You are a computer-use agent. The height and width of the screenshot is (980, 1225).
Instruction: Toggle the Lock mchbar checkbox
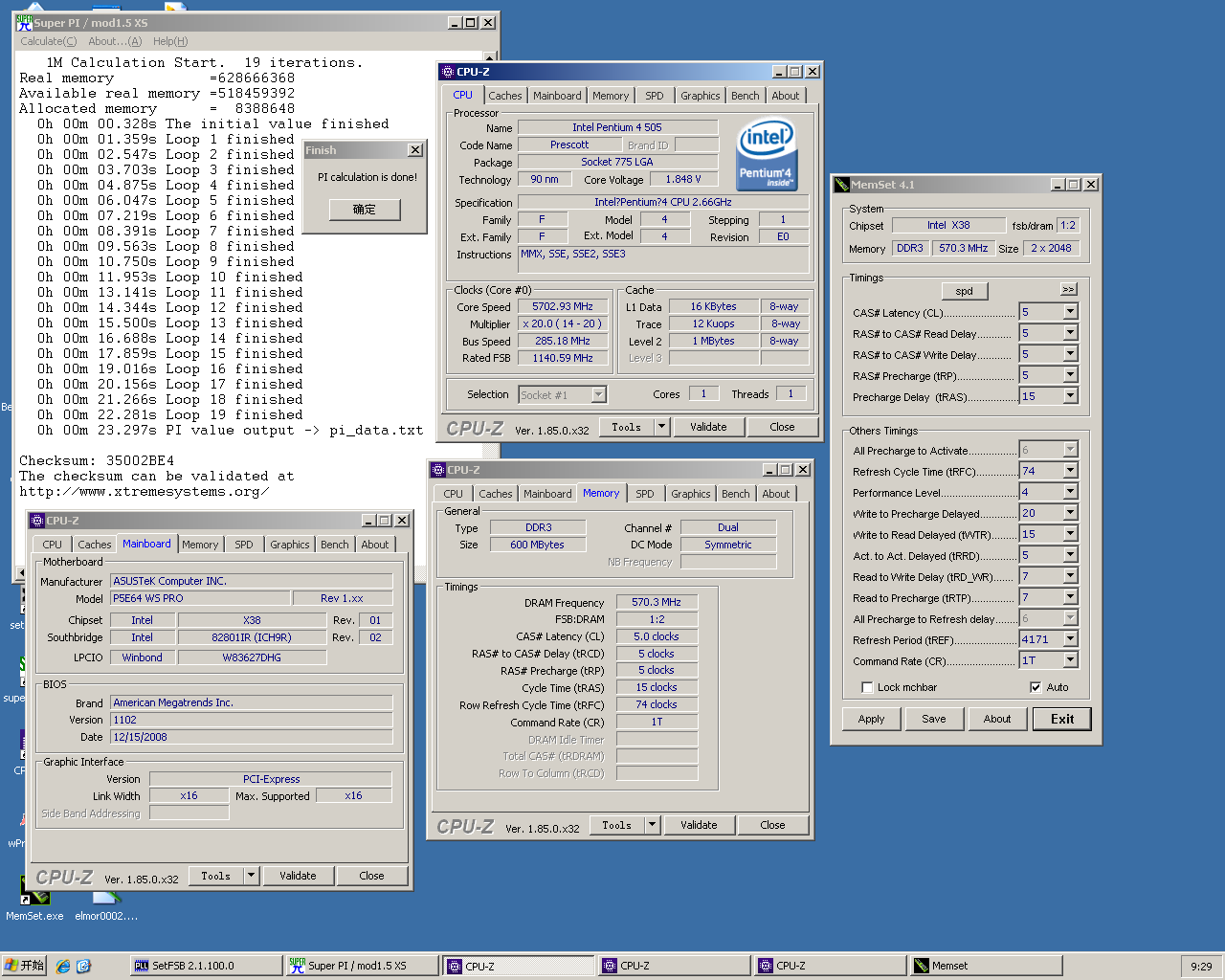[867, 687]
